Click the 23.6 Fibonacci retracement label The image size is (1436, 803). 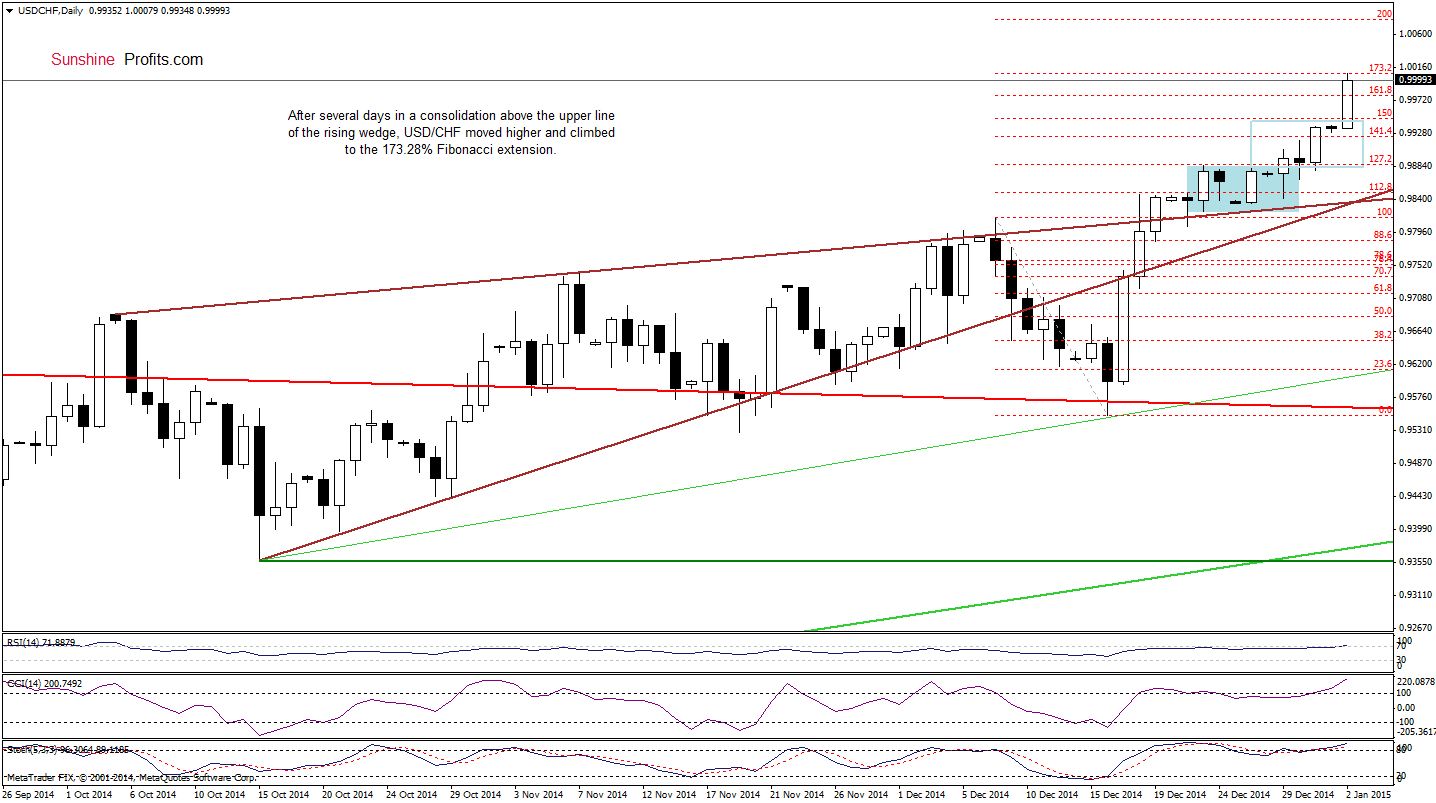click(x=1382, y=364)
